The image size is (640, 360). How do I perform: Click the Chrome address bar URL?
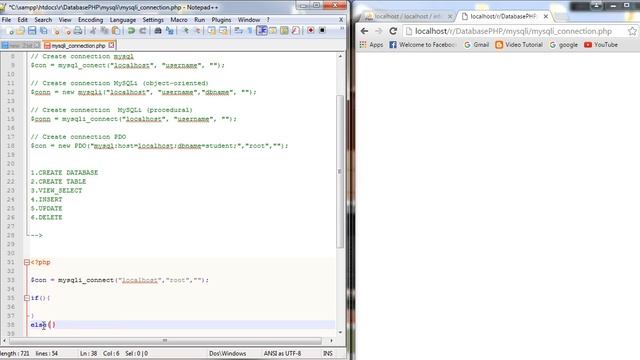click(x=513, y=31)
